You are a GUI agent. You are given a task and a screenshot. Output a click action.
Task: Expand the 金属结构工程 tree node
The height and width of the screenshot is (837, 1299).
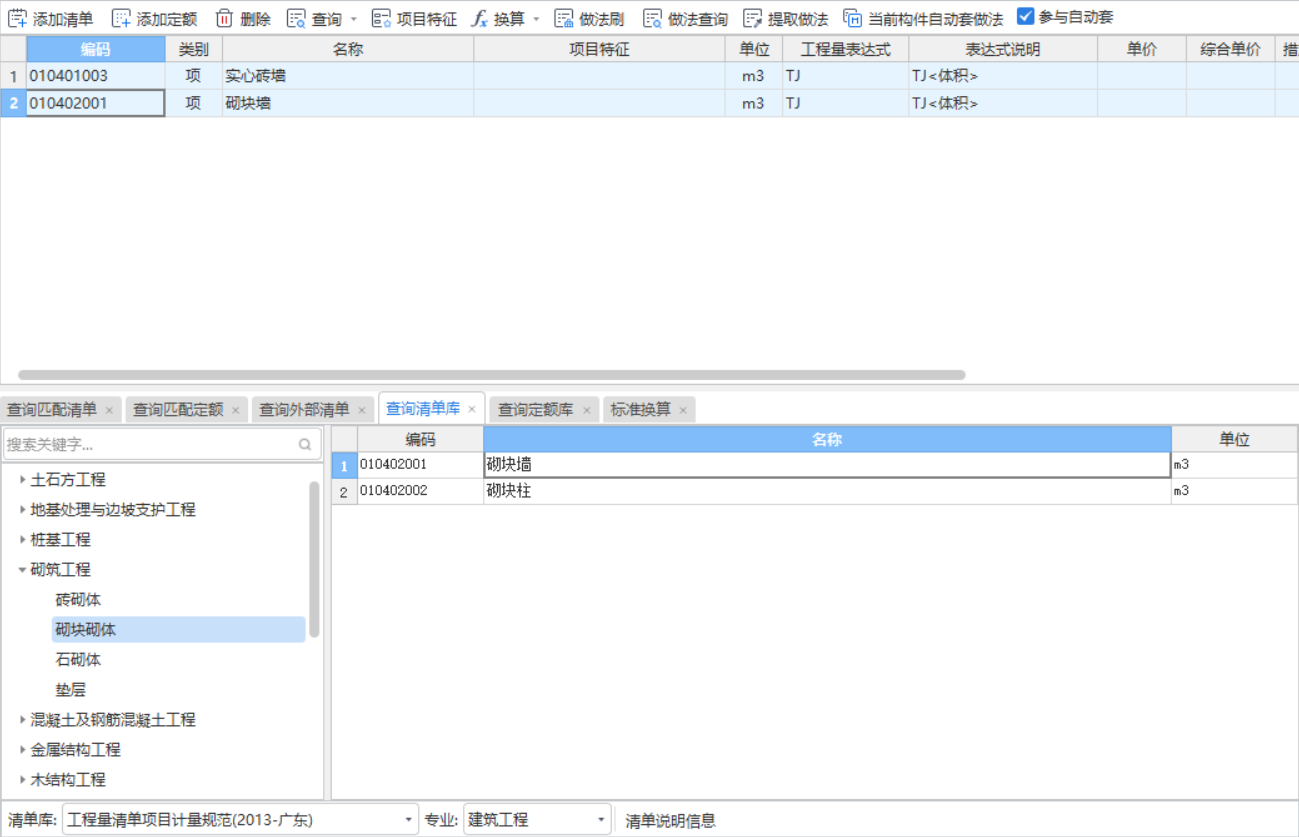(x=23, y=750)
